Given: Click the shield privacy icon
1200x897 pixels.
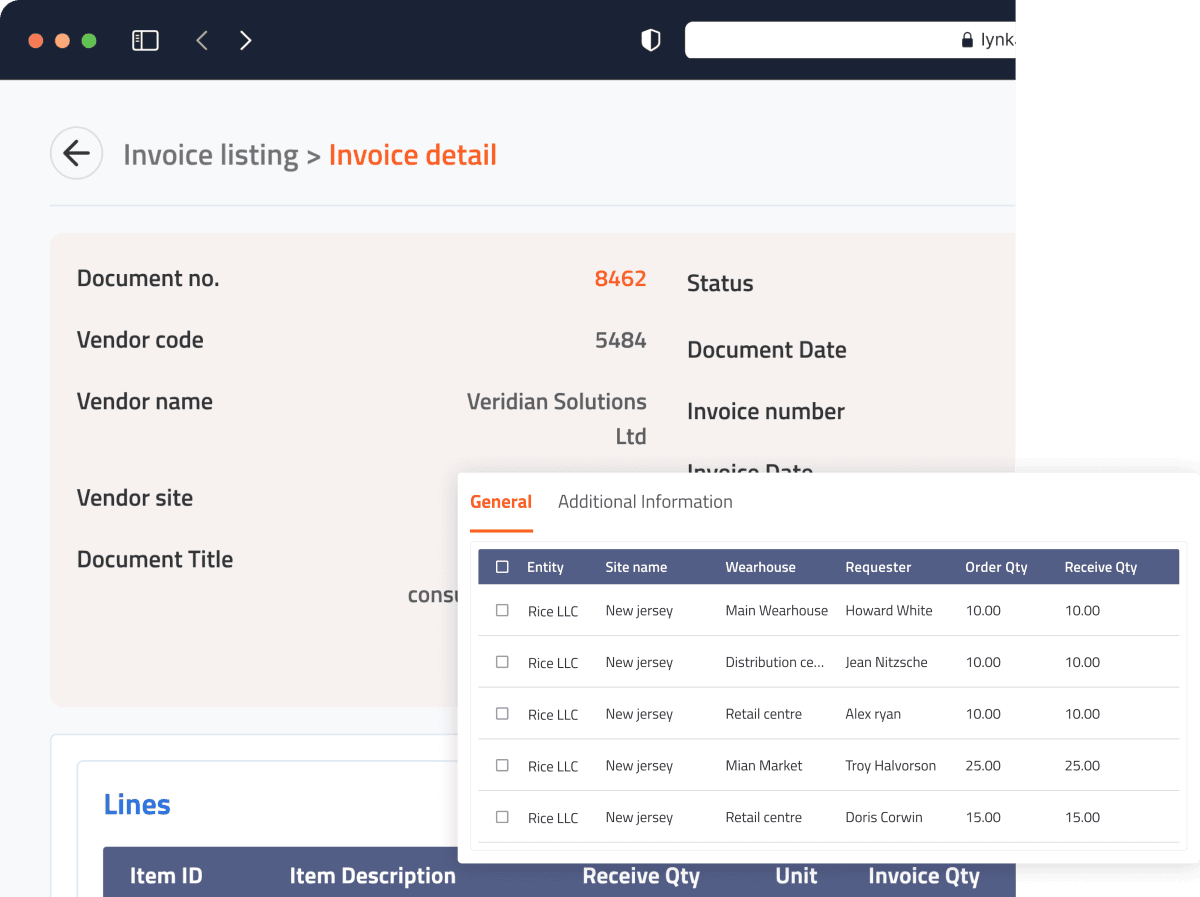Looking at the screenshot, I should click(651, 40).
